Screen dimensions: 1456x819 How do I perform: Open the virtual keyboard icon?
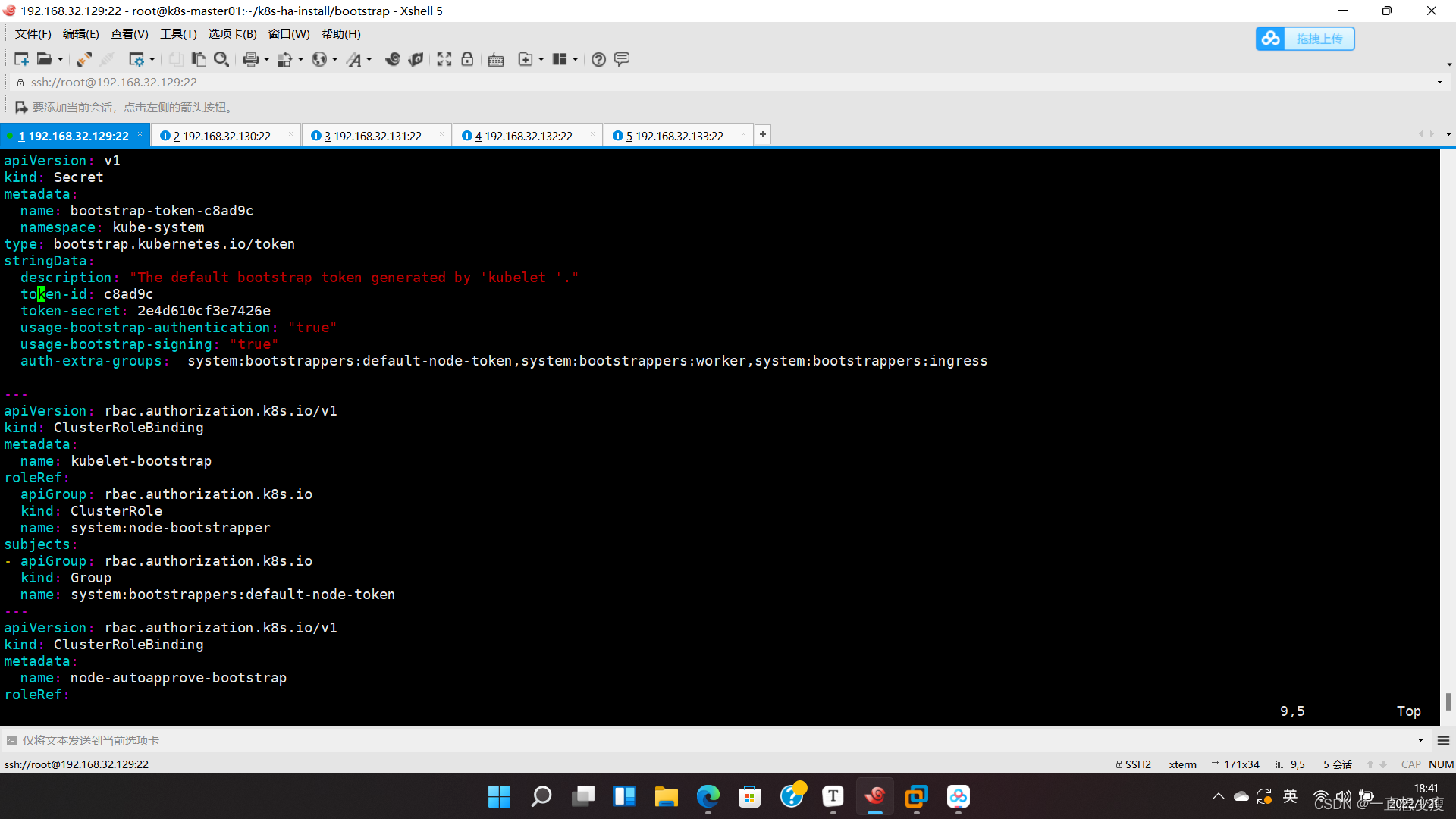click(496, 60)
